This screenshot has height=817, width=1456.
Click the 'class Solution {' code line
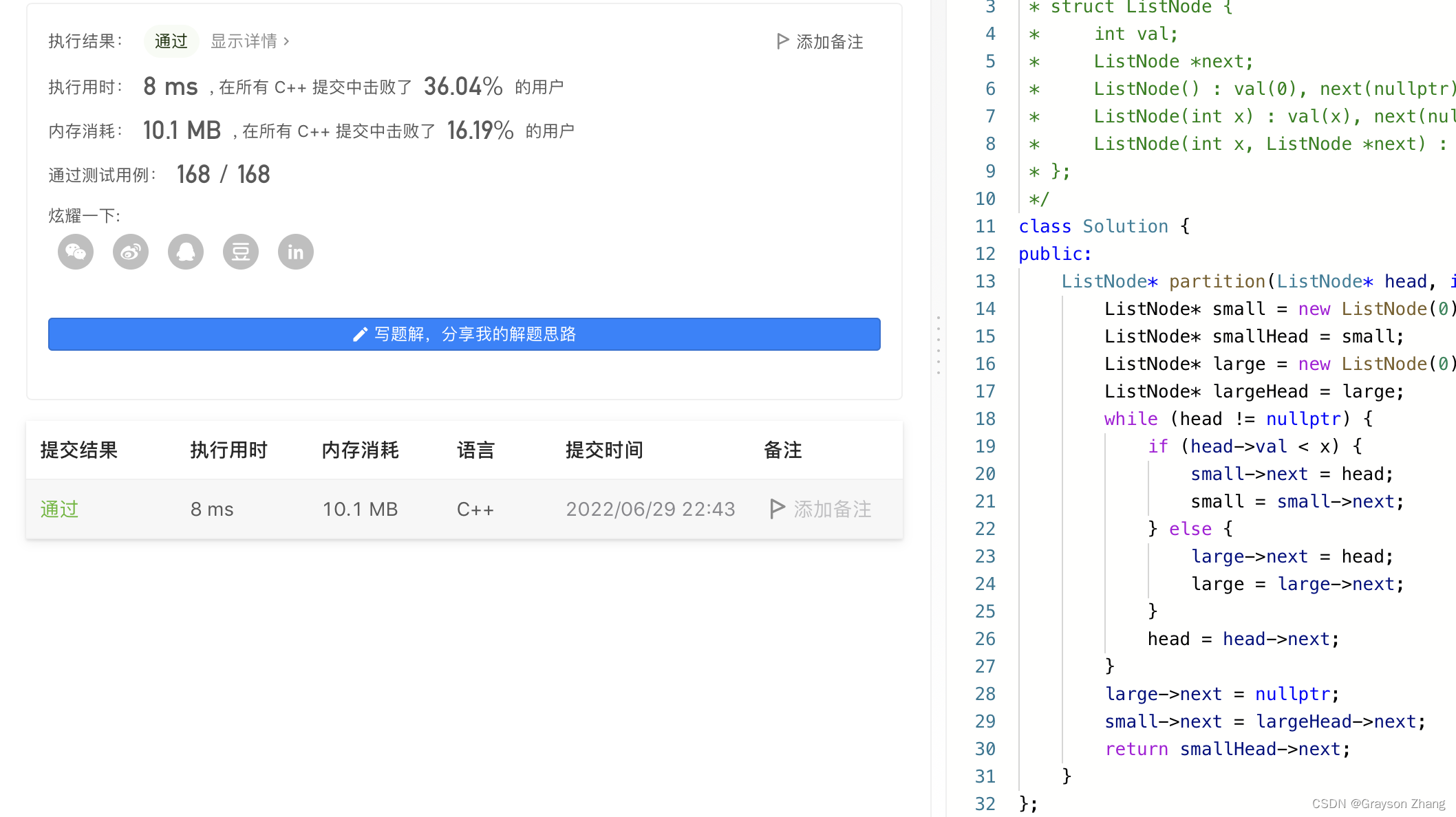click(x=1104, y=226)
